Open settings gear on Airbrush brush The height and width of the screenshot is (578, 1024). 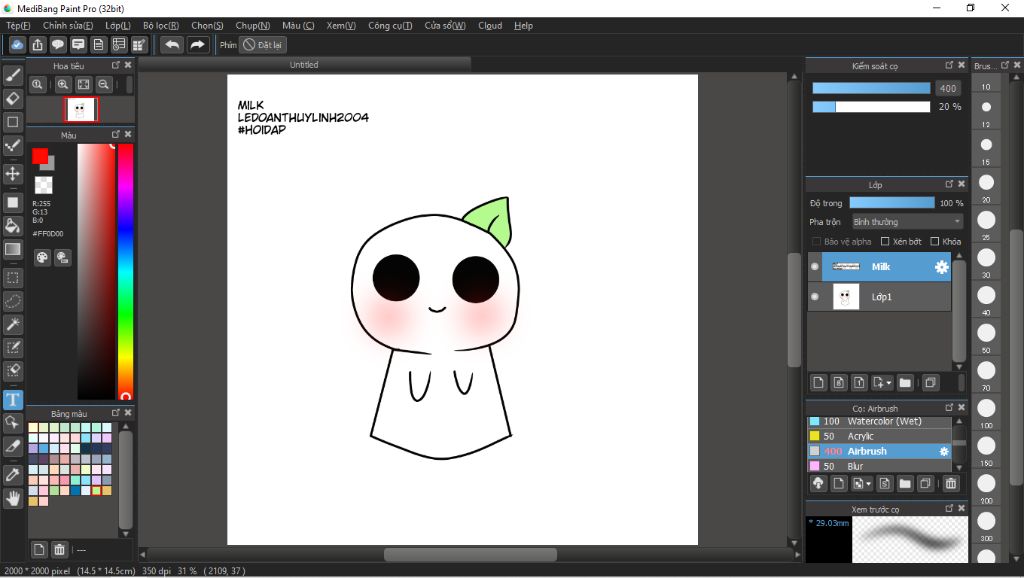point(944,451)
